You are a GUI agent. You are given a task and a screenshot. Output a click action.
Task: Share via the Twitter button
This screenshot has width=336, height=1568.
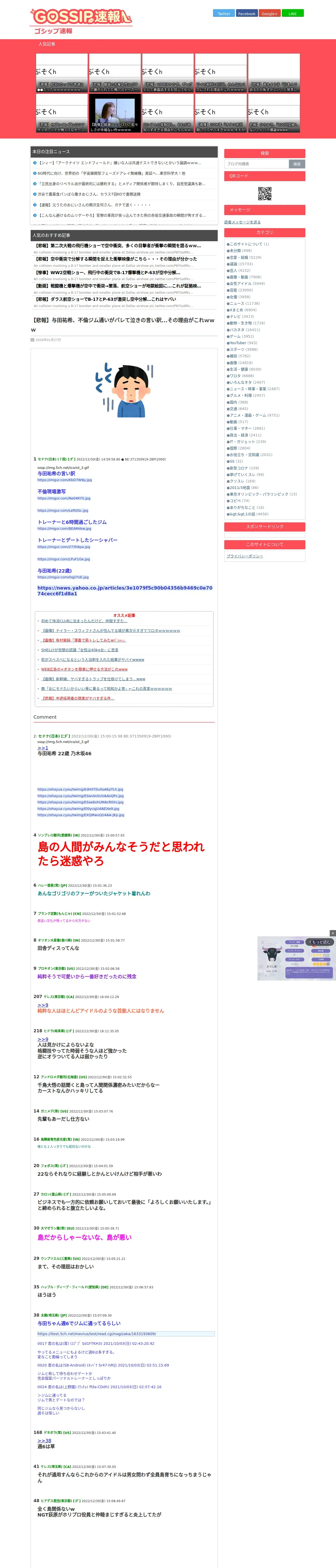[x=224, y=13]
